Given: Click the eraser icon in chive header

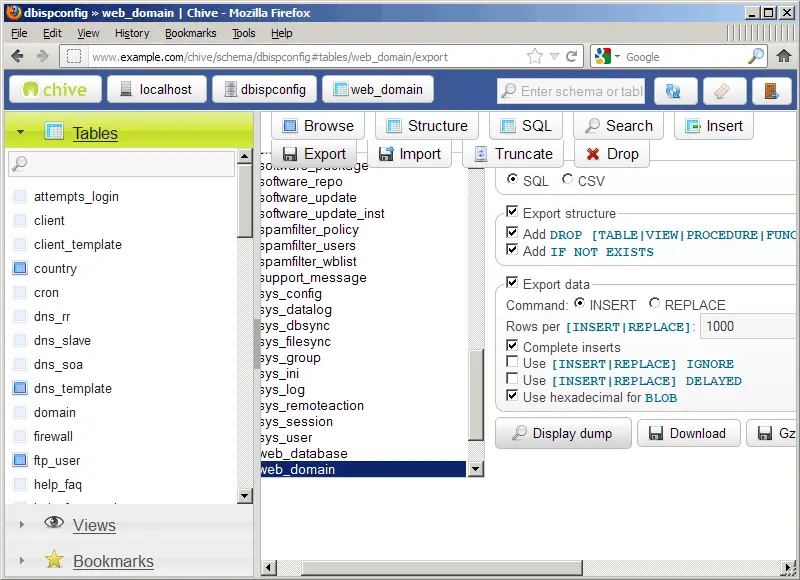Looking at the screenshot, I should [x=724, y=91].
